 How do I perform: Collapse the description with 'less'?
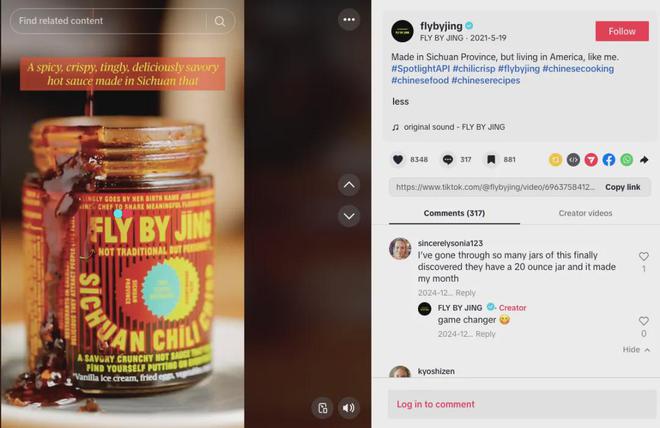point(400,101)
